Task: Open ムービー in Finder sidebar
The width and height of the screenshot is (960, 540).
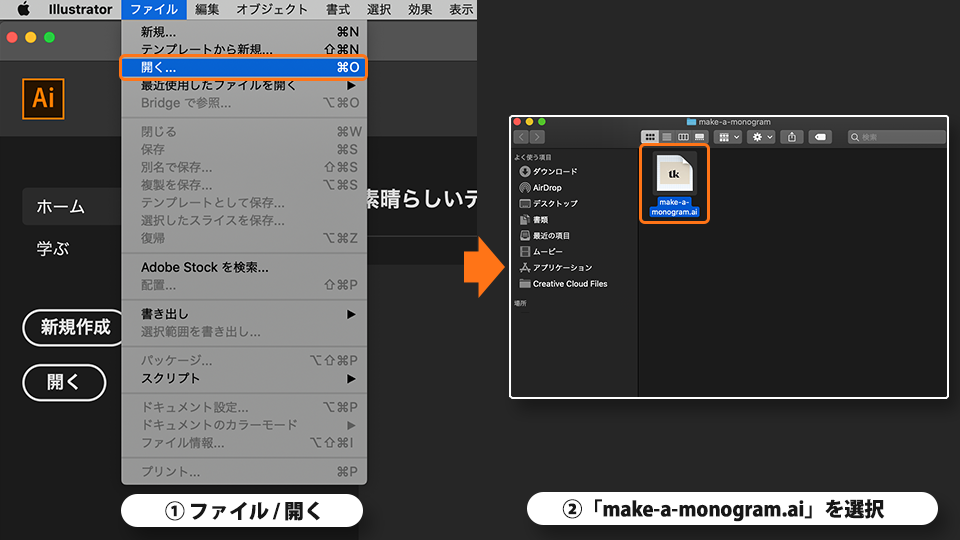Action: (541, 251)
